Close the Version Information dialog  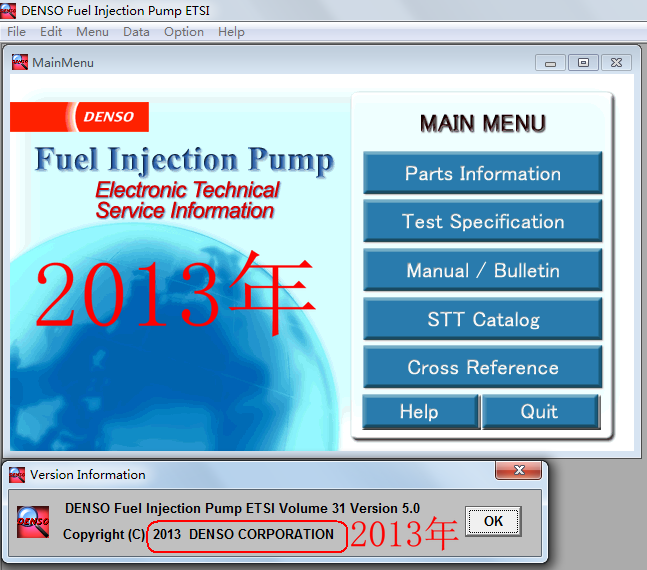tap(519, 470)
